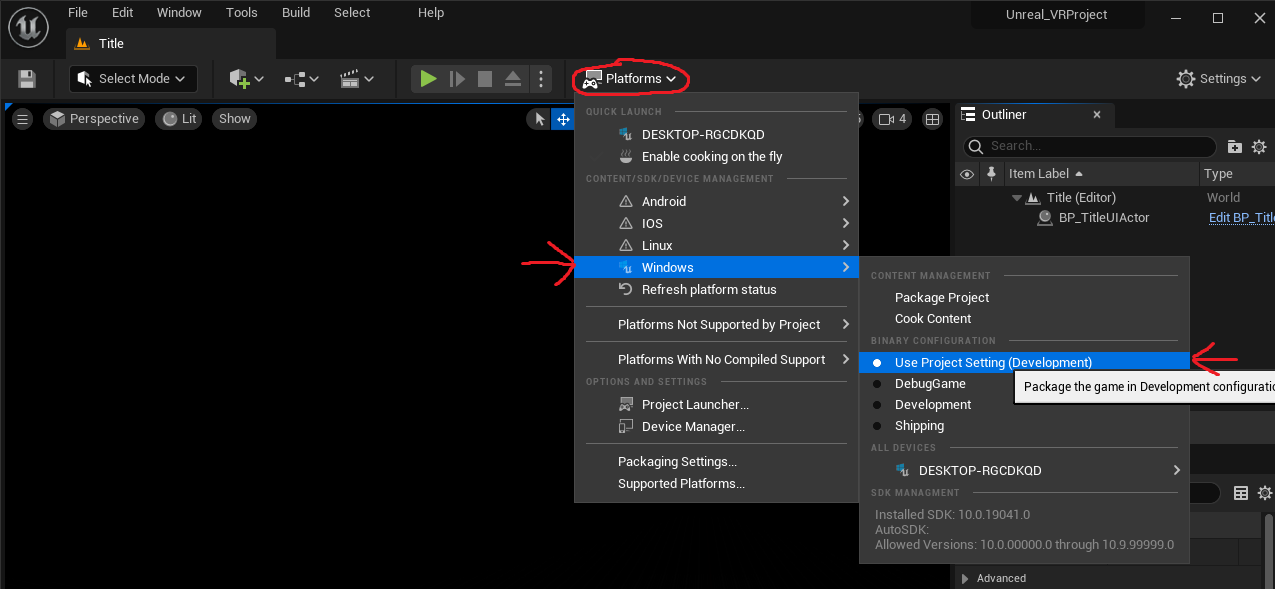Expand Windows platform submenu entry
Image resolution: width=1275 pixels, height=589 pixels.
pos(715,267)
